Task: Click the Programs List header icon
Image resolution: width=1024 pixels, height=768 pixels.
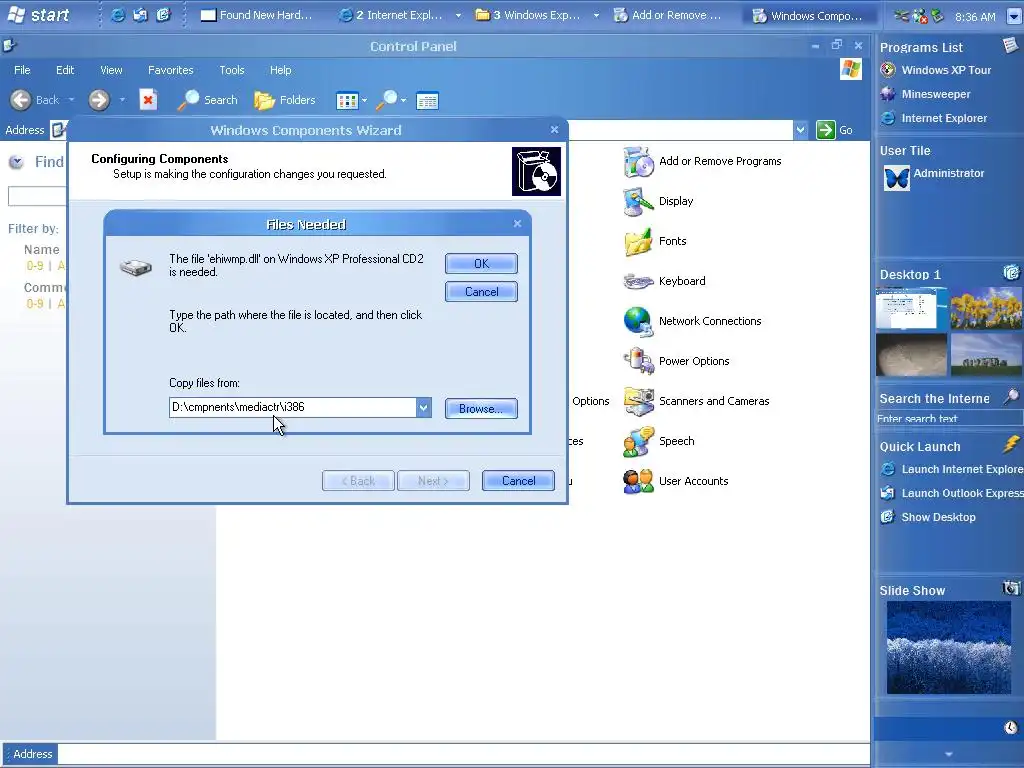Action: [1010, 44]
